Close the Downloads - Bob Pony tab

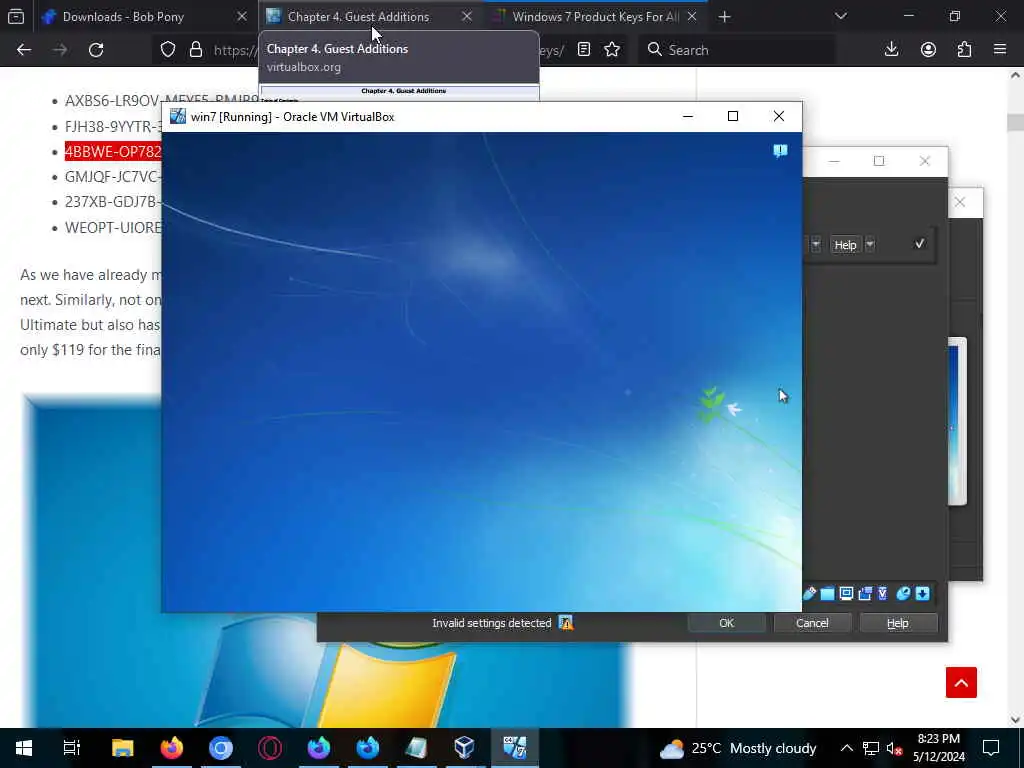(242, 17)
